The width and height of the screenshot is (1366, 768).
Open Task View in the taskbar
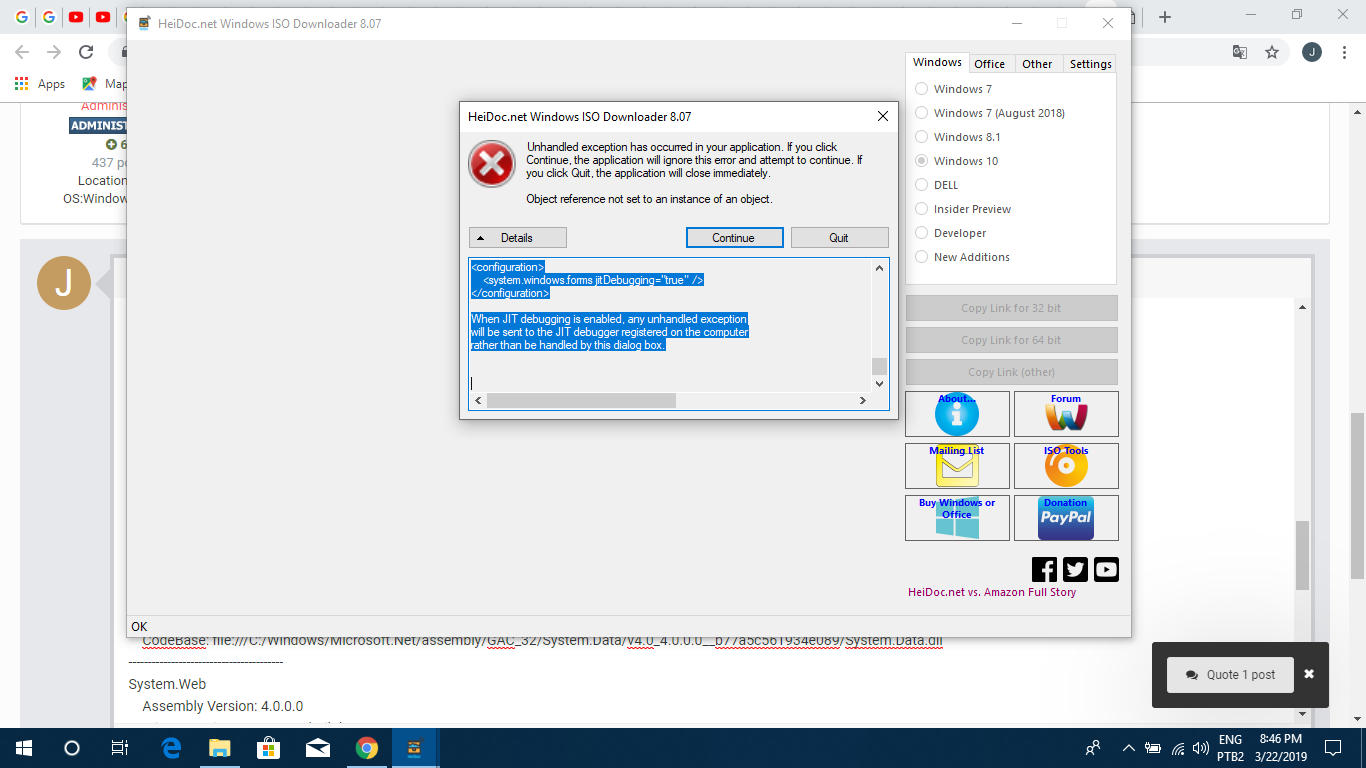119,748
